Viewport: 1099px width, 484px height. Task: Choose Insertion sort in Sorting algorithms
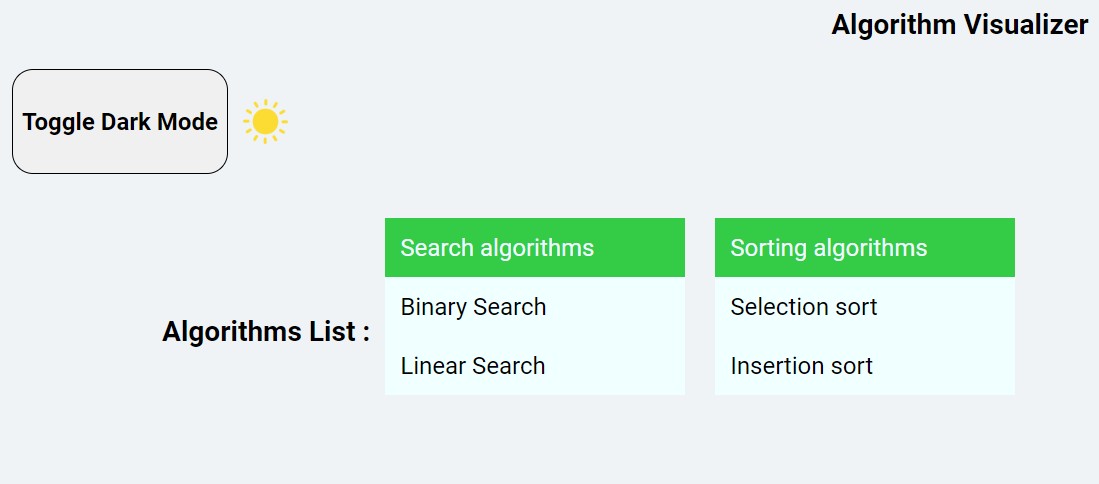(865, 366)
